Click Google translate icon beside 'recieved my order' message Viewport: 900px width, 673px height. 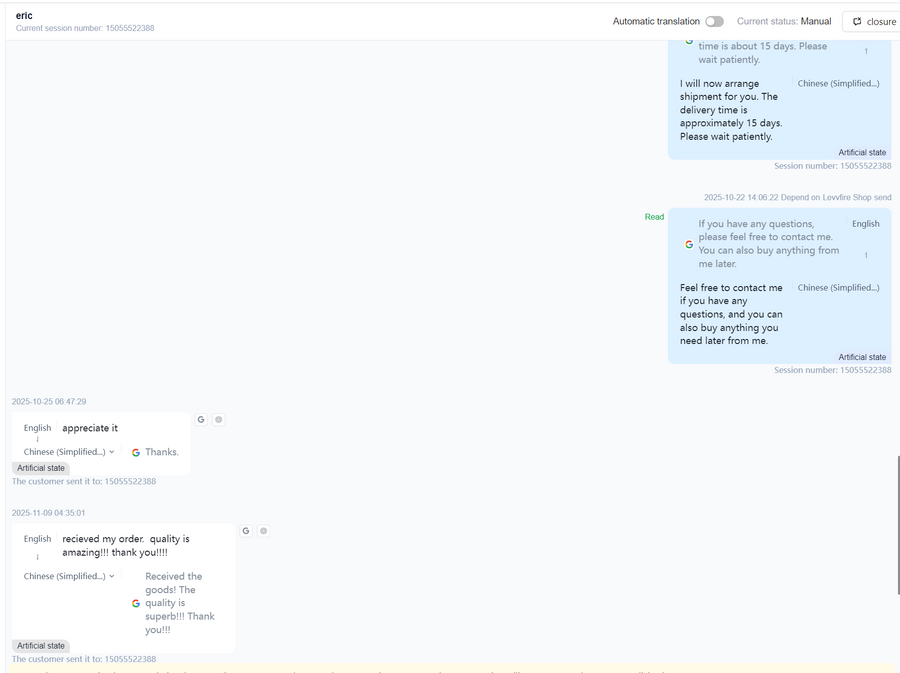[246, 531]
